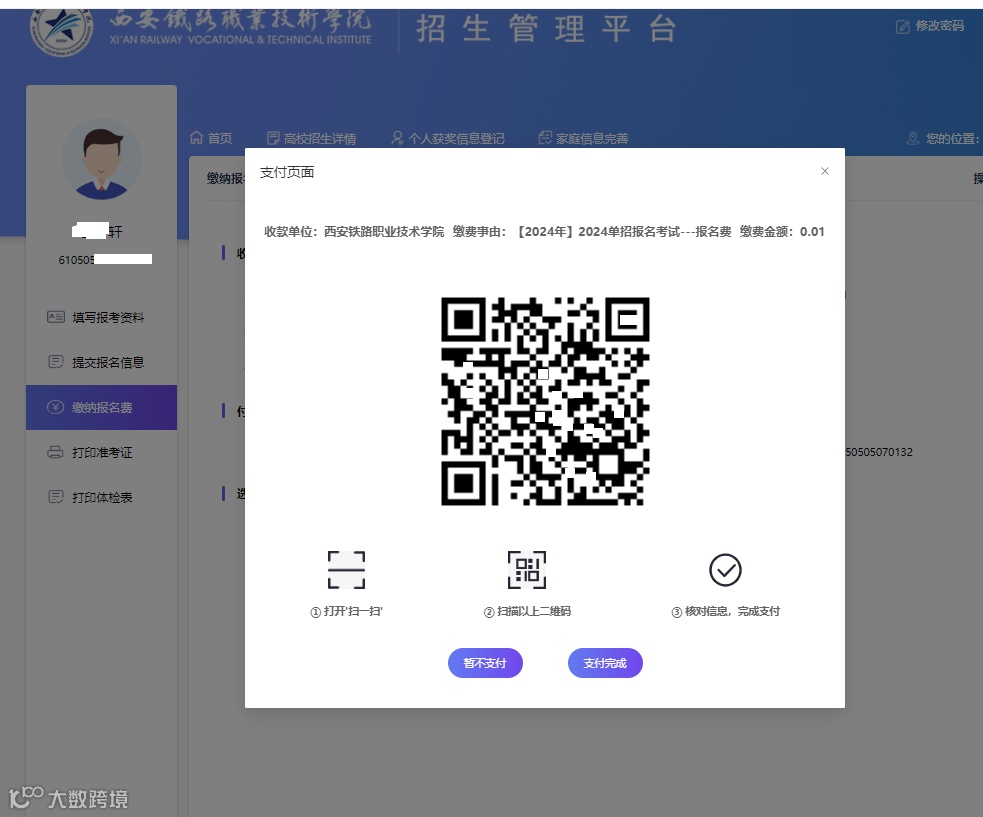The height and width of the screenshot is (817, 983).
Task: Click the ID card icon beside 填写报考资料
Action: (x=56, y=317)
